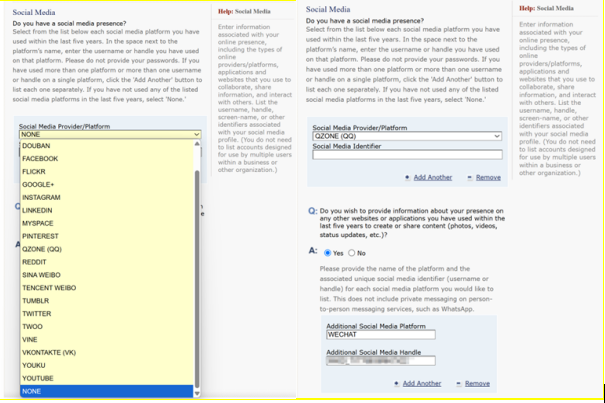Image resolution: width=605 pixels, height=403 pixels.
Task: Pick TENCENT WEIBO from the list
Action: [107, 288]
